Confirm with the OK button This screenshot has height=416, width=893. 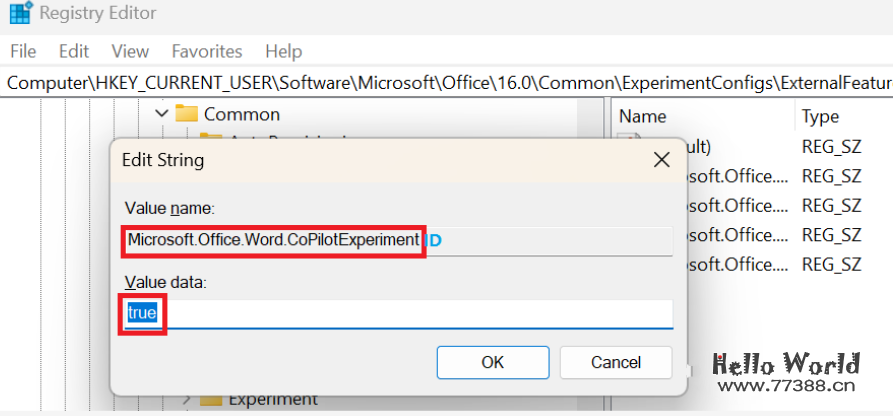pos(493,362)
